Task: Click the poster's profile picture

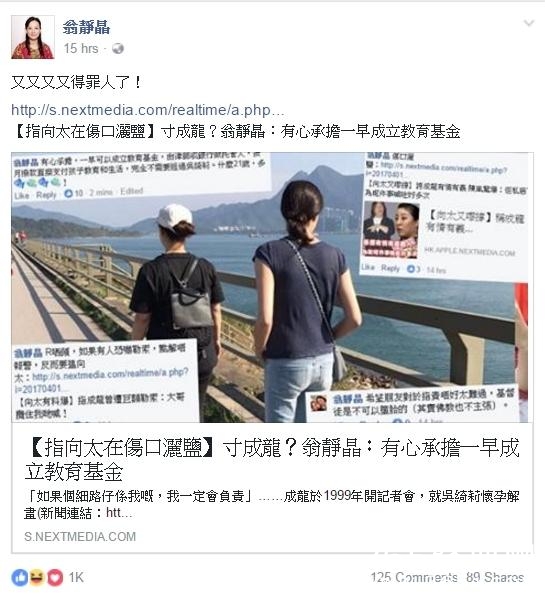Action: click(x=33, y=37)
